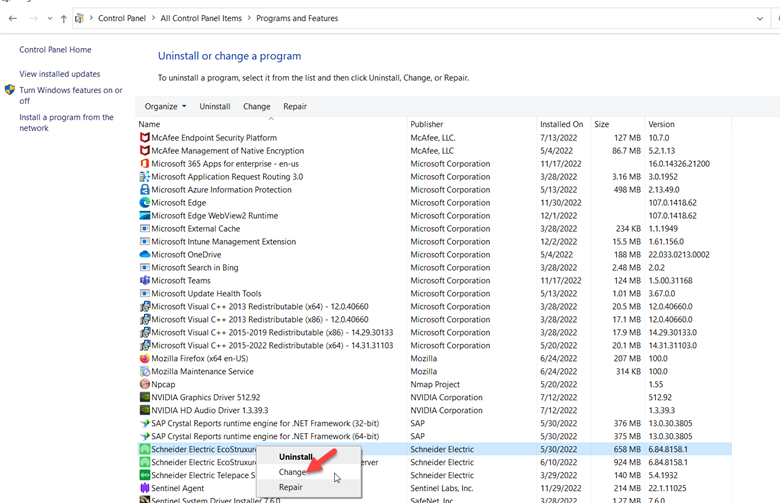
Task: Select Visual C++ 2015-2019 x86 - 14.29.30133 row
Action: point(434,332)
